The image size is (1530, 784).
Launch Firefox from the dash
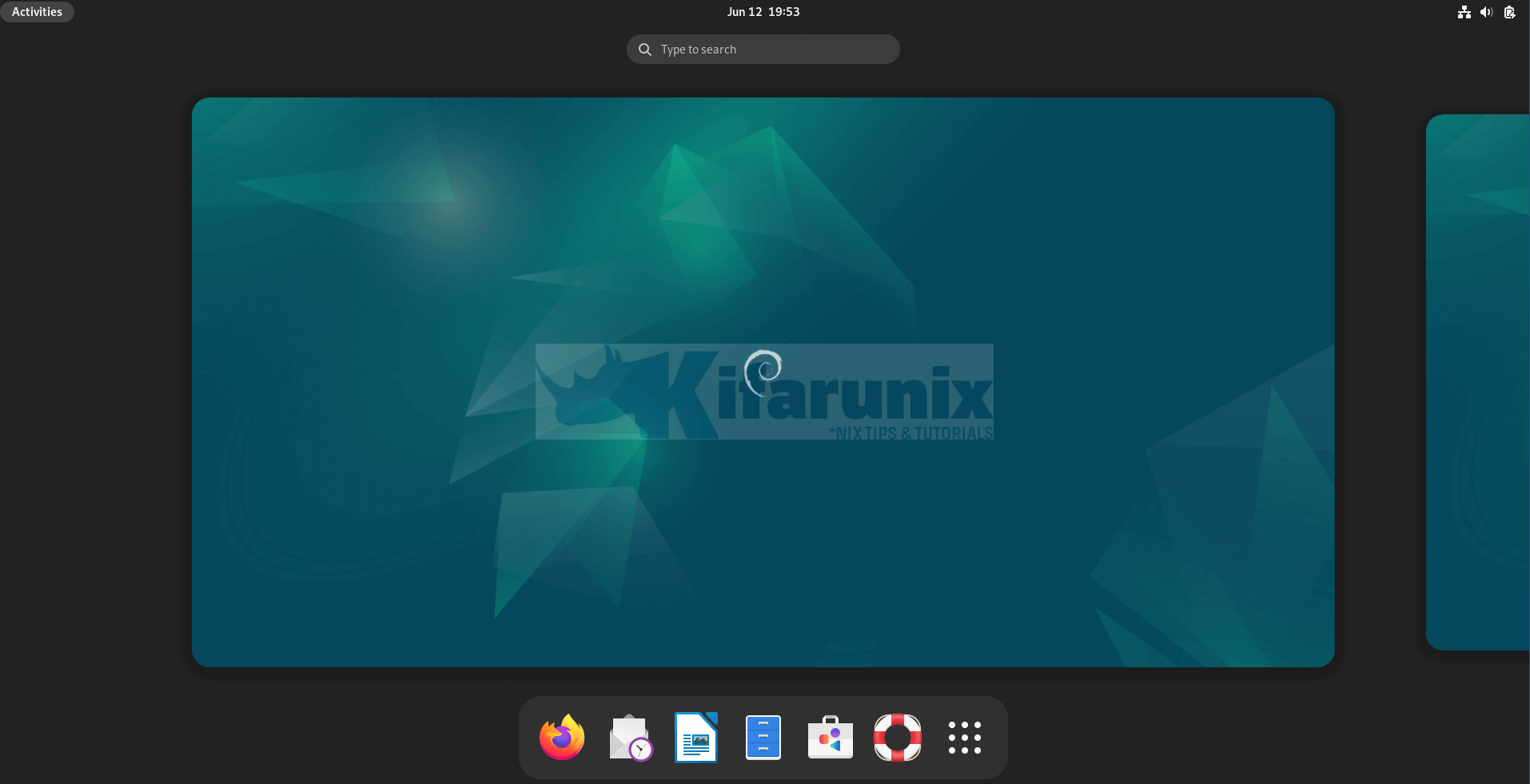coord(562,738)
